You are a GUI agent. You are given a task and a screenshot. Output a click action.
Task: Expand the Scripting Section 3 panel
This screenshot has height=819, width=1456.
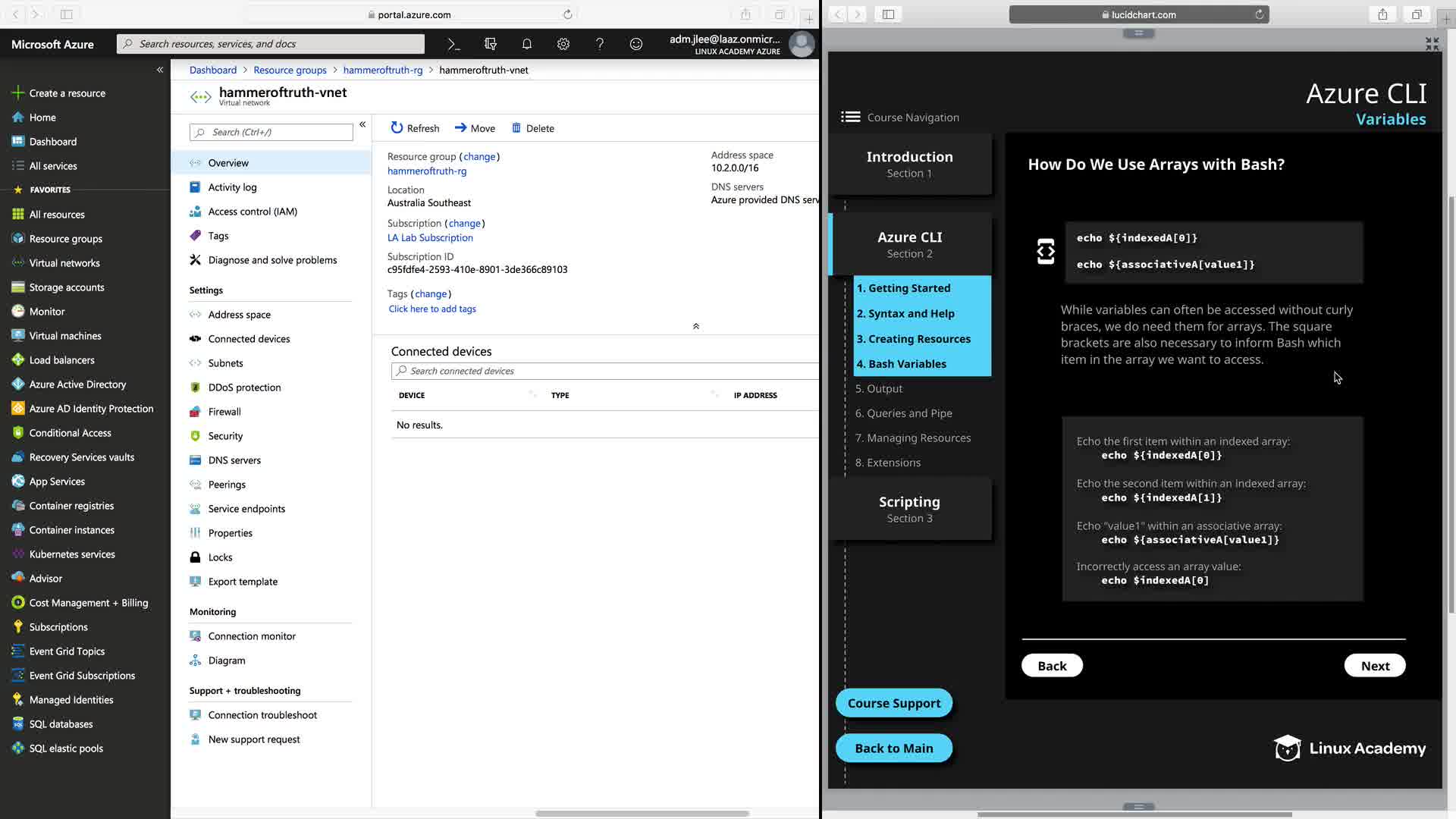[x=909, y=509]
